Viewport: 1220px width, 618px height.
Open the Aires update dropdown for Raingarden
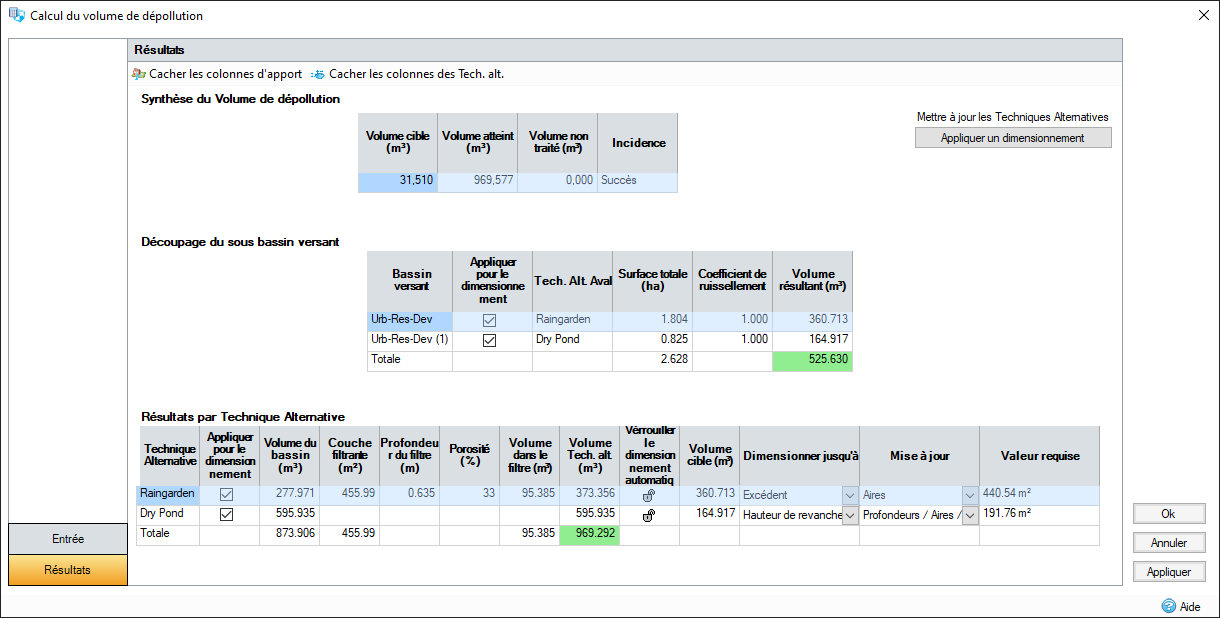(x=970, y=495)
